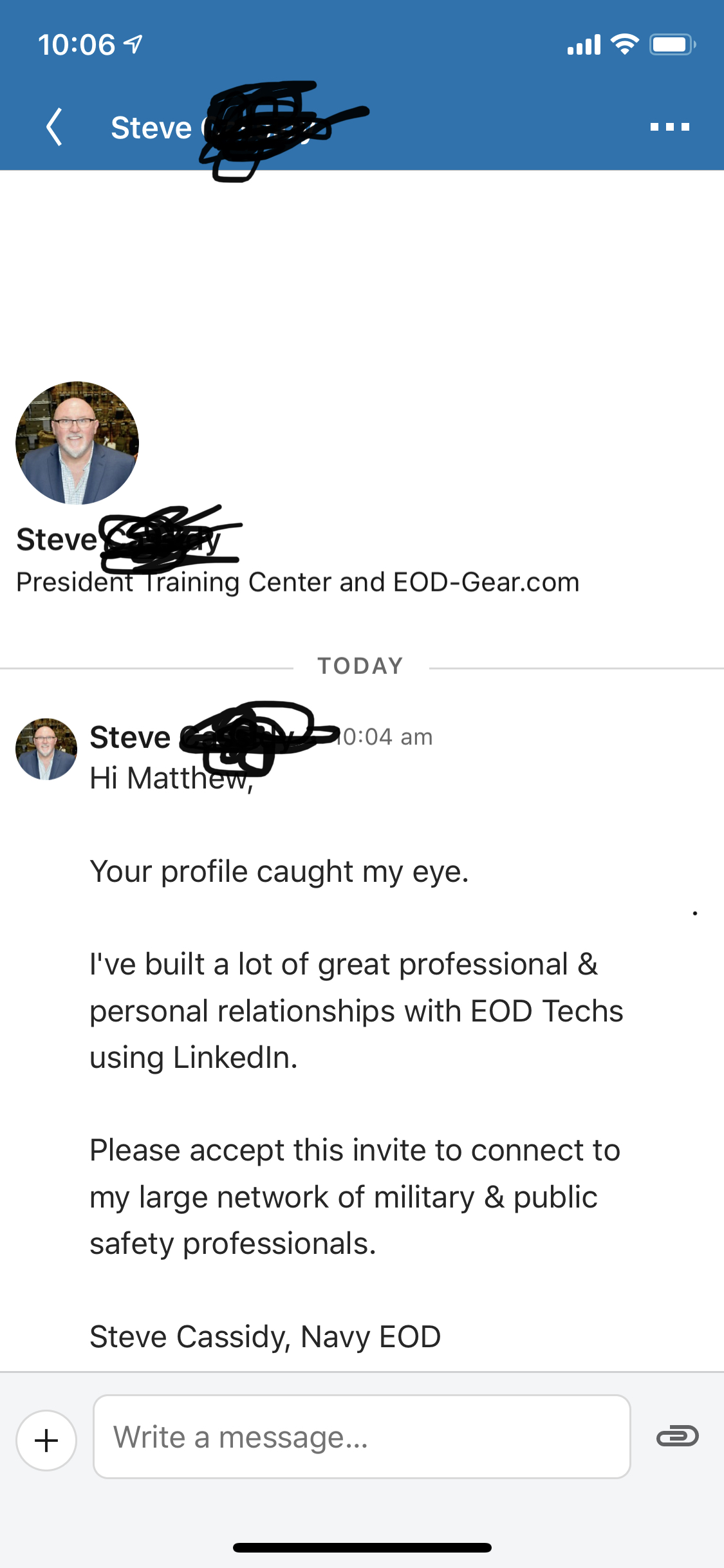This screenshot has height=1568, width=724.
Task: Tap the location arrow beside the clock
Action: point(133,44)
